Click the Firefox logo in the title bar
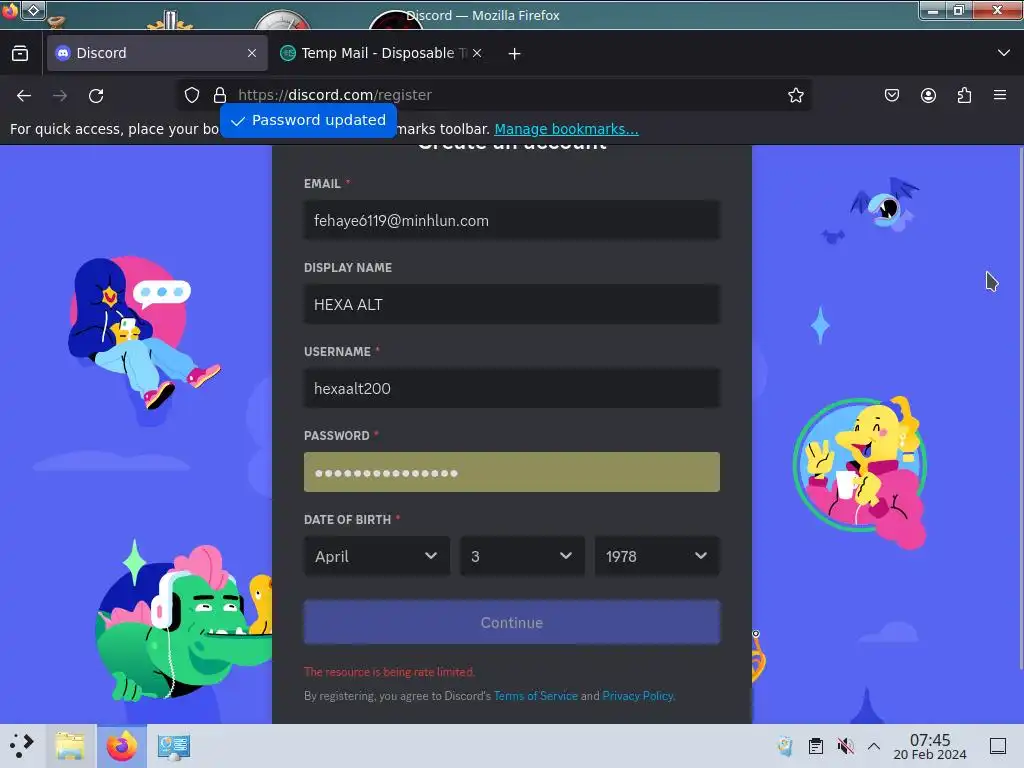Viewport: 1024px width, 768px height. pos(9,10)
